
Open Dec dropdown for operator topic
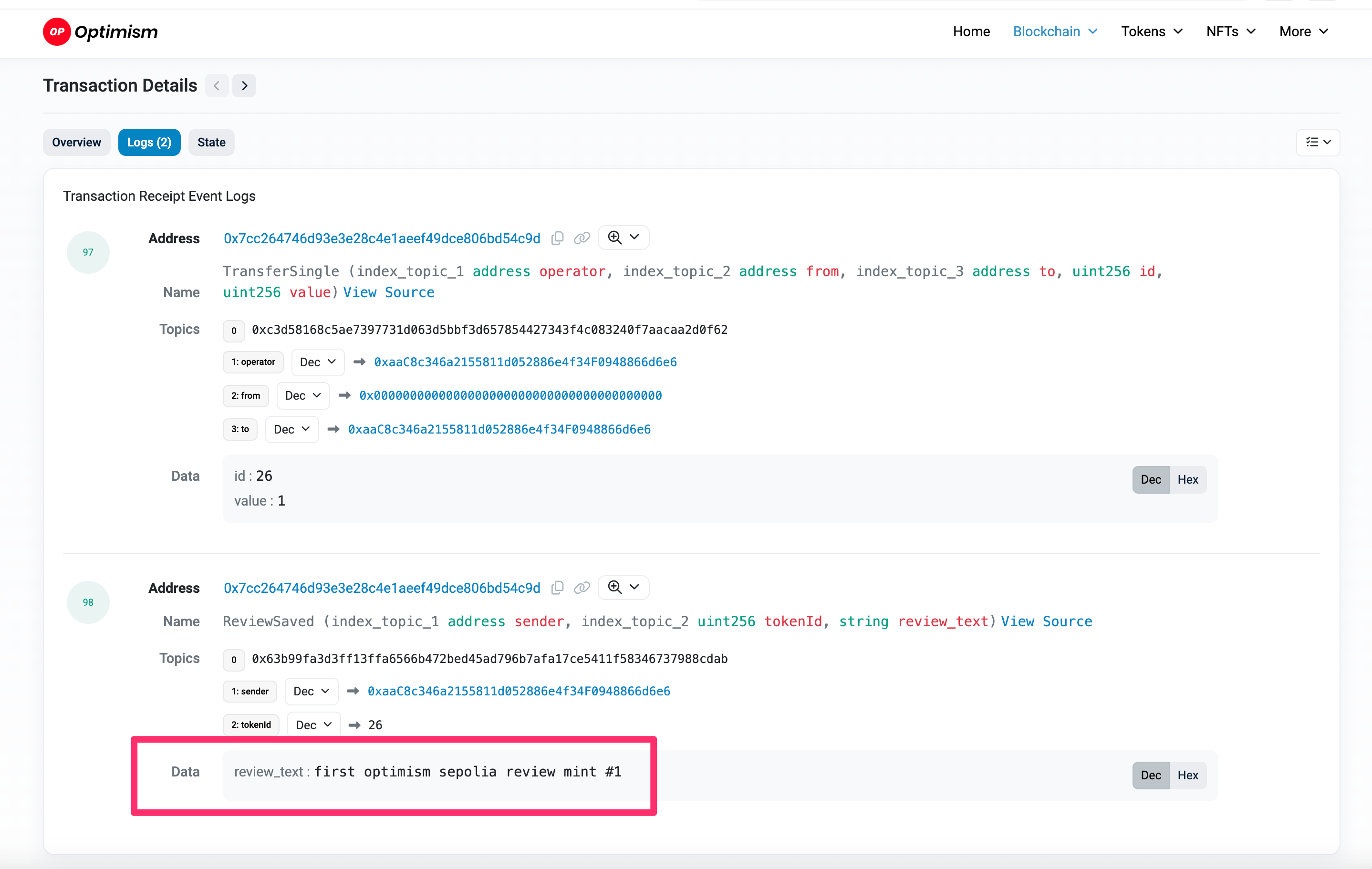[318, 362]
